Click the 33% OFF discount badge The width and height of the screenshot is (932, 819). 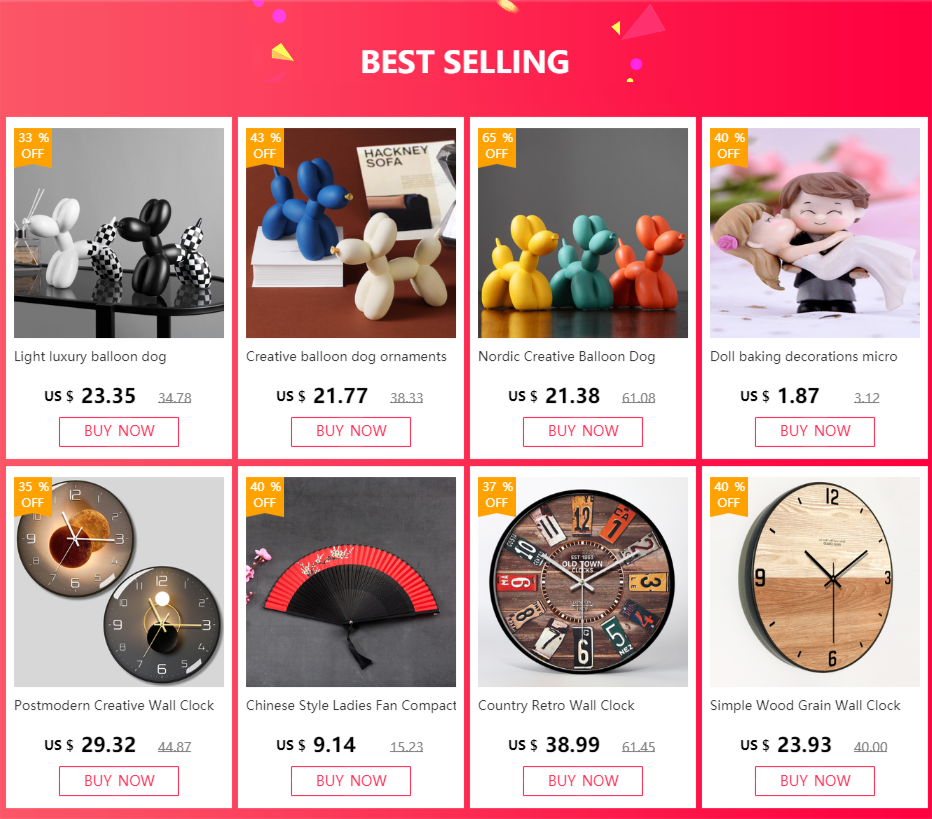point(33,146)
